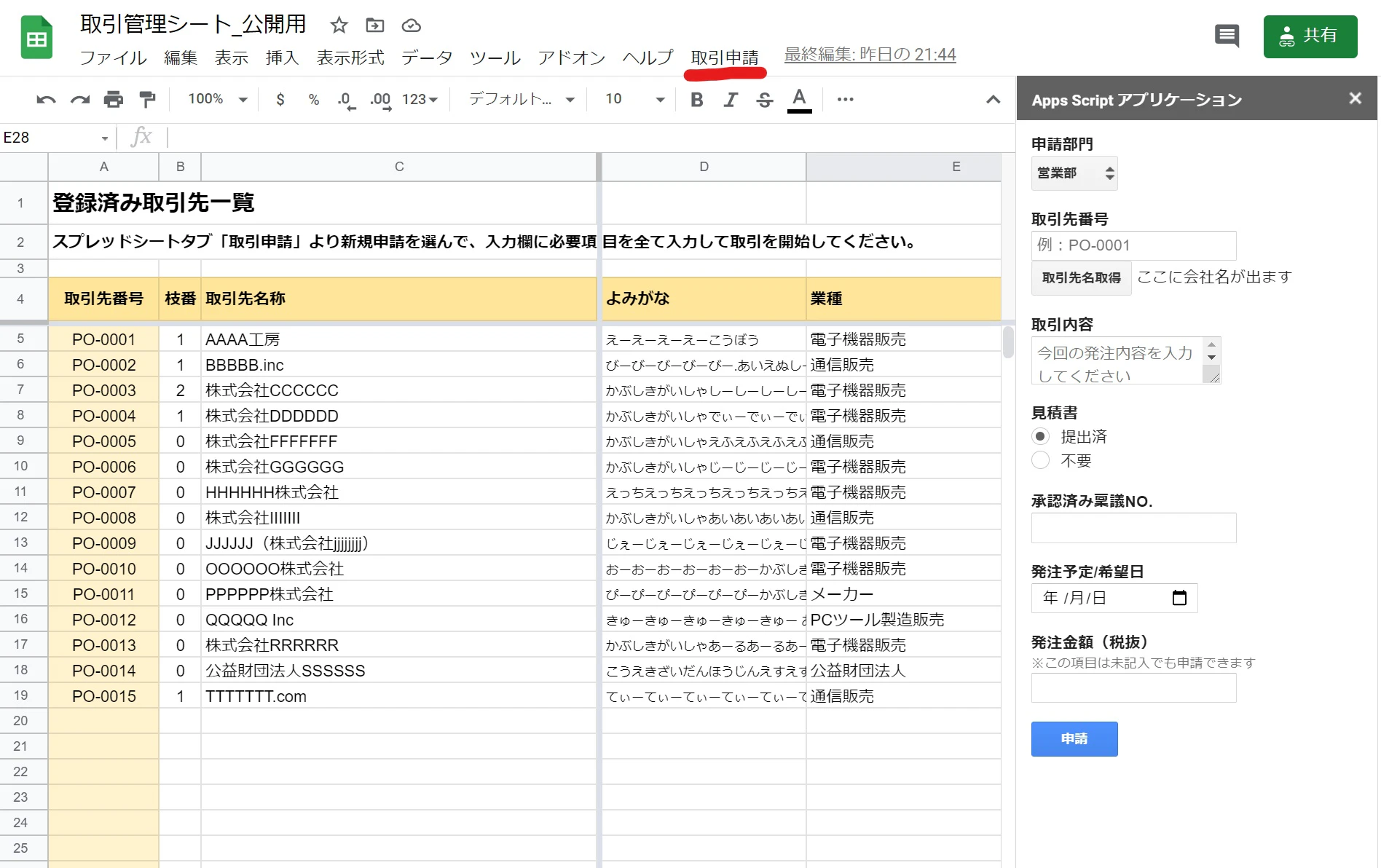Activate the paint format tool

[147, 99]
